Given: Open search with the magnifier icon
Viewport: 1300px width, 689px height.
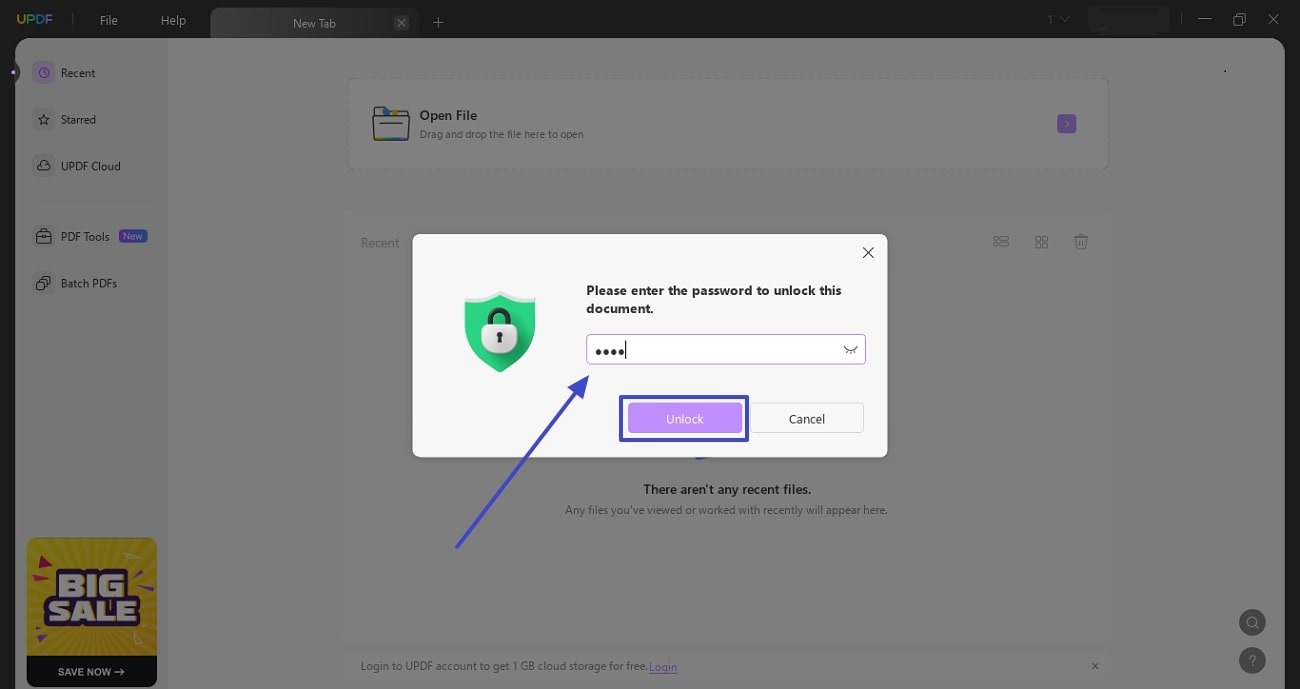Looking at the screenshot, I should click(x=1252, y=622).
